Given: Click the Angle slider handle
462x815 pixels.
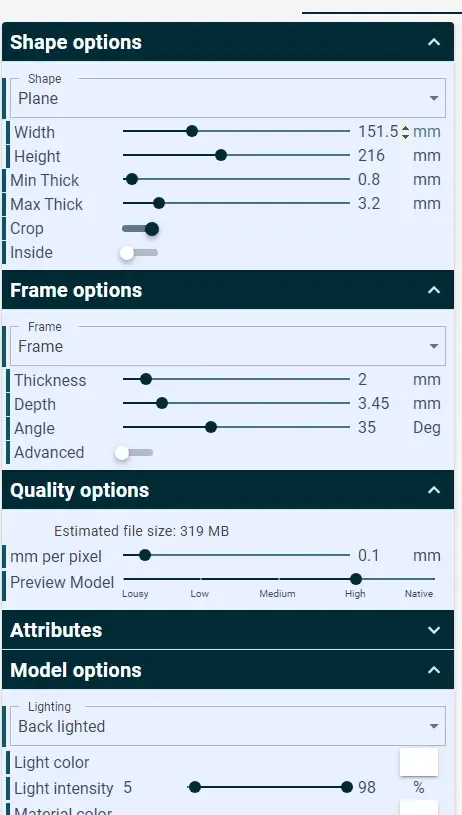Looking at the screenshot, I should pos(210,427).
